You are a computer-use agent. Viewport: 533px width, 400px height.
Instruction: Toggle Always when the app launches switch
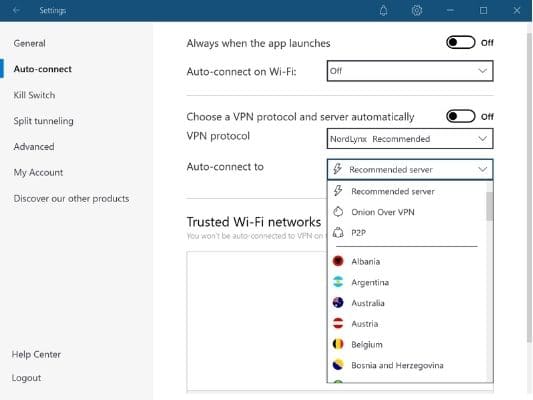point(460,42)
